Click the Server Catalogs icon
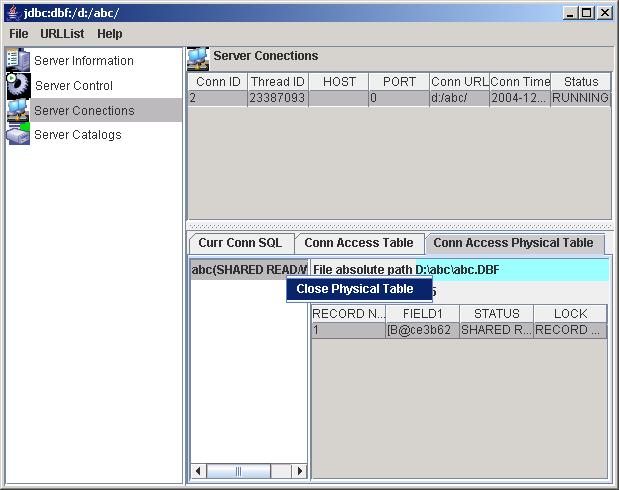Viewport: 619px width, 490px height. pos(19,135)
